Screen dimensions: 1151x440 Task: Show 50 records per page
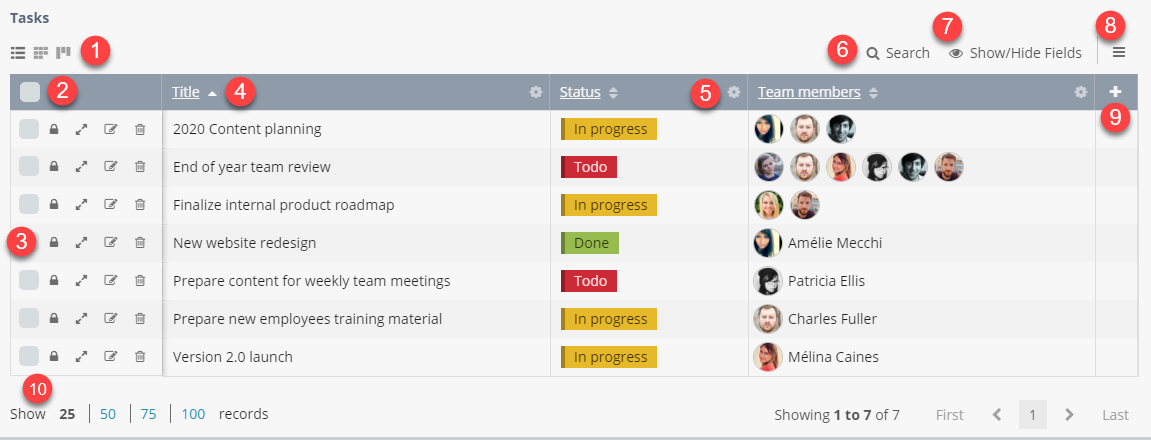click(x=108, y=414)
